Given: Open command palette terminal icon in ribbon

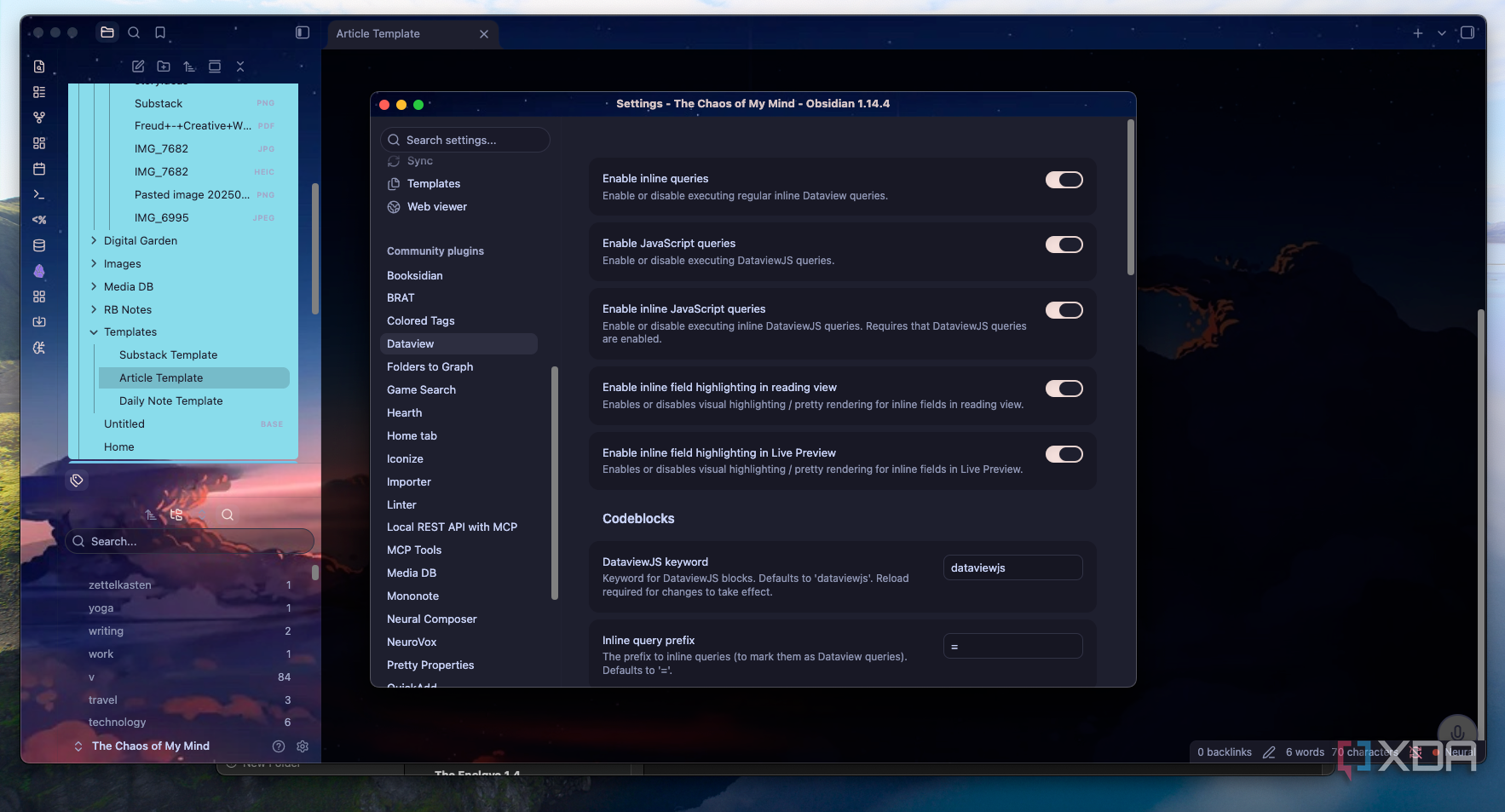Looking at the screenshot, I should pyautogui.click(x=39, y=194).
